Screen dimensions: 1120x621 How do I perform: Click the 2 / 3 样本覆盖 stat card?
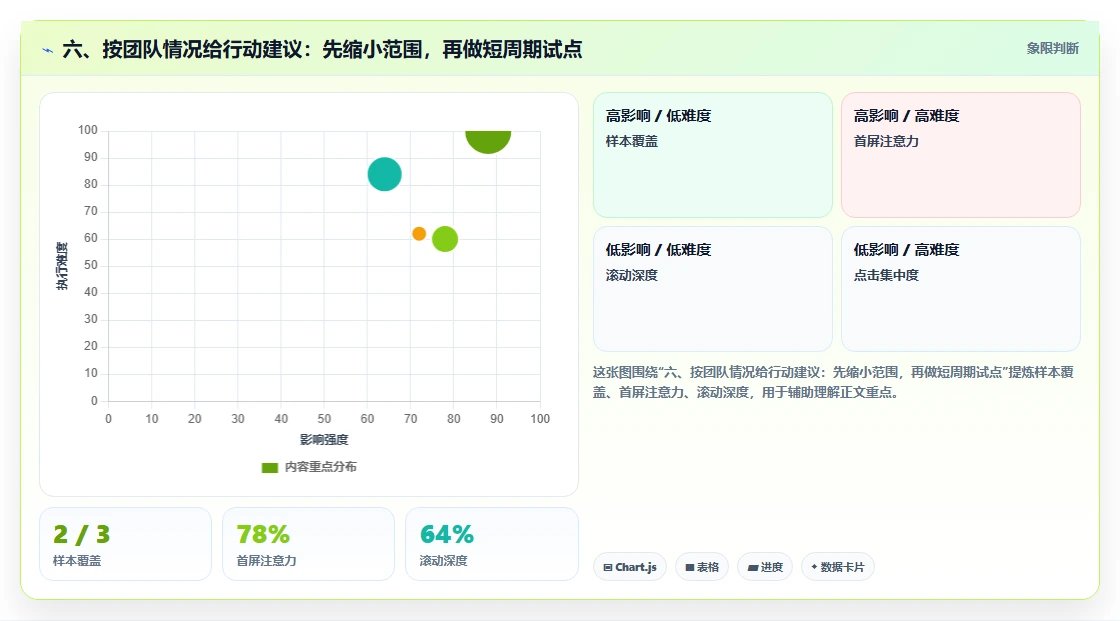(126, 544)
